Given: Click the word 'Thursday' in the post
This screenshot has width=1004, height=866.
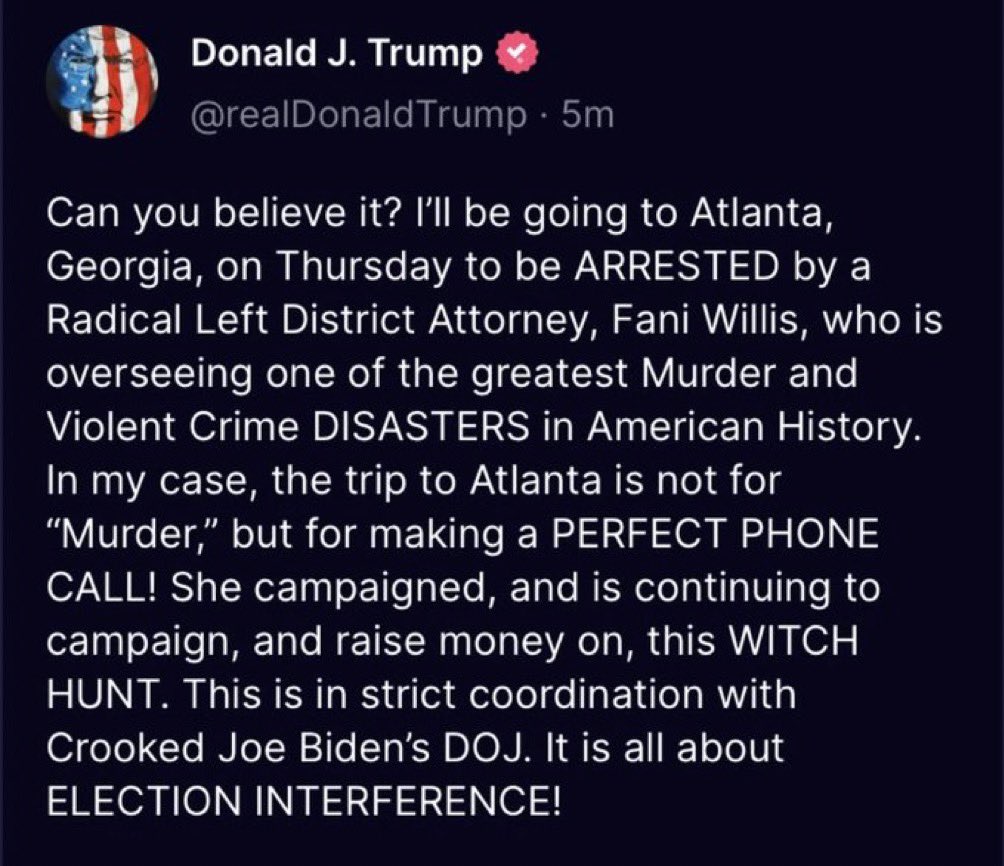Looking at the screenshot, I should pos(364,267).
